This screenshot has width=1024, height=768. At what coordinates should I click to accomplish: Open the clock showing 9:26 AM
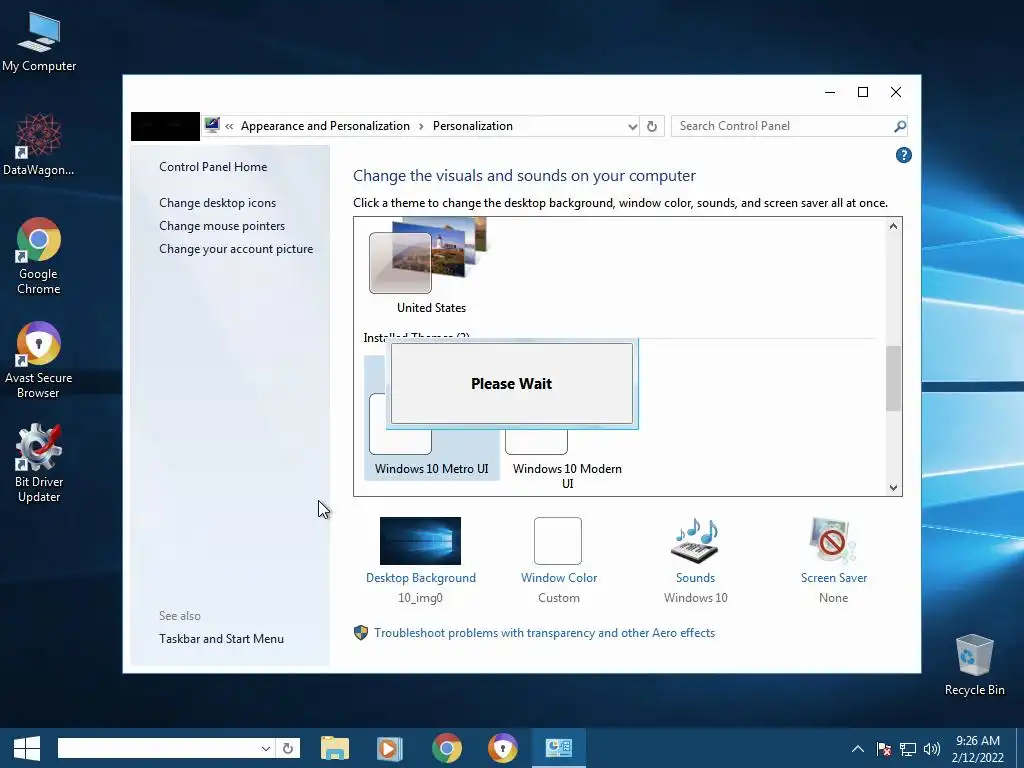pos(978,749)
